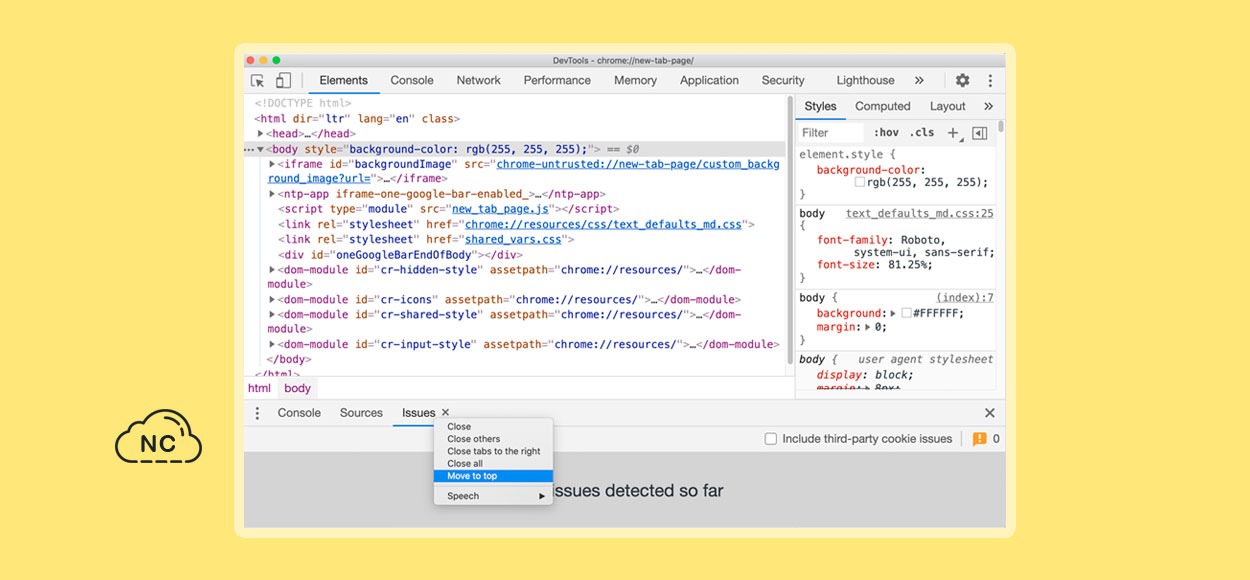Expand the backgroundImage iframe node
The image size is (1250, 580).
tap(273, 164)
